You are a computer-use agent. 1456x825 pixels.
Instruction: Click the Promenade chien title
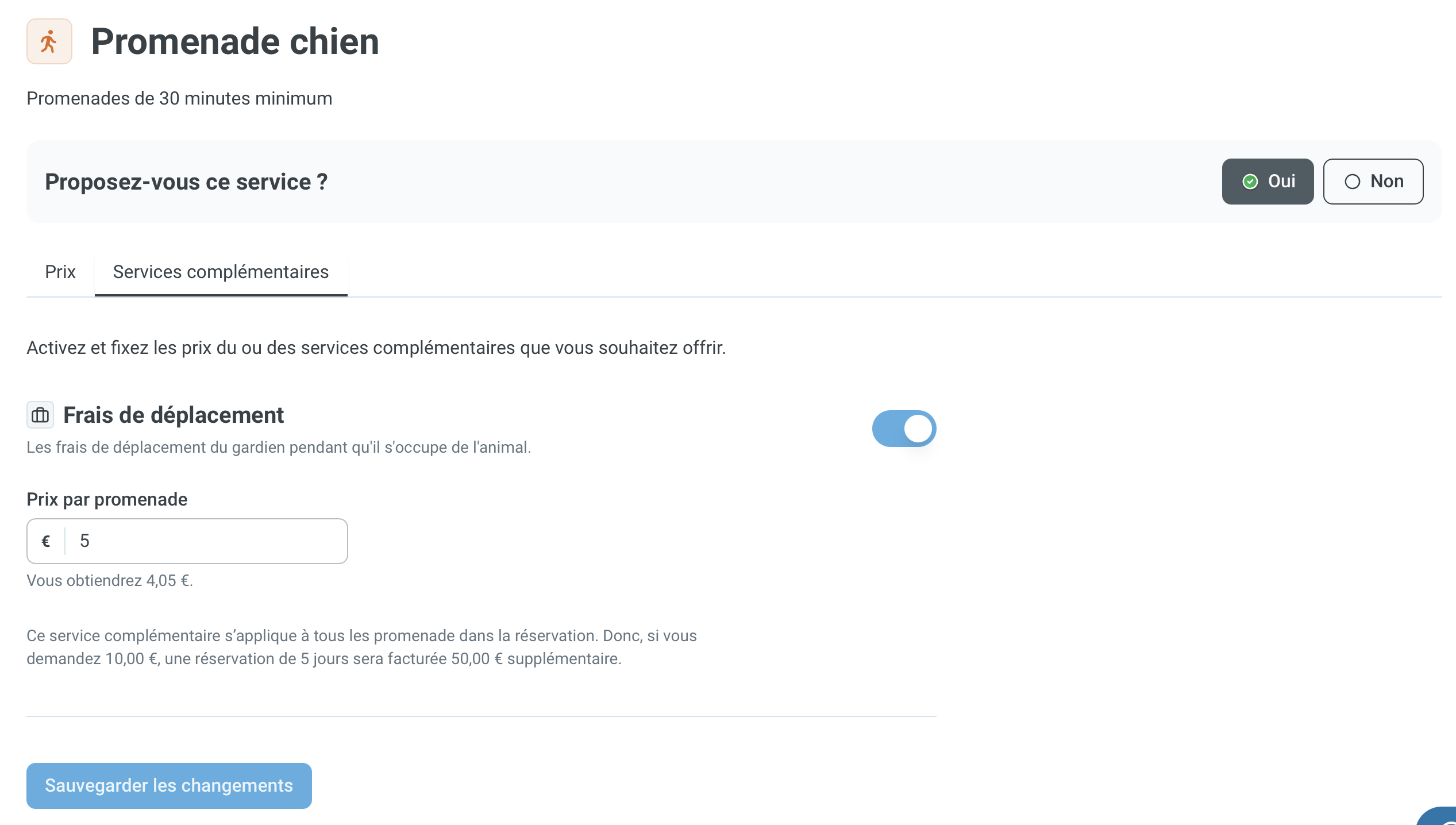click(235, 41)
